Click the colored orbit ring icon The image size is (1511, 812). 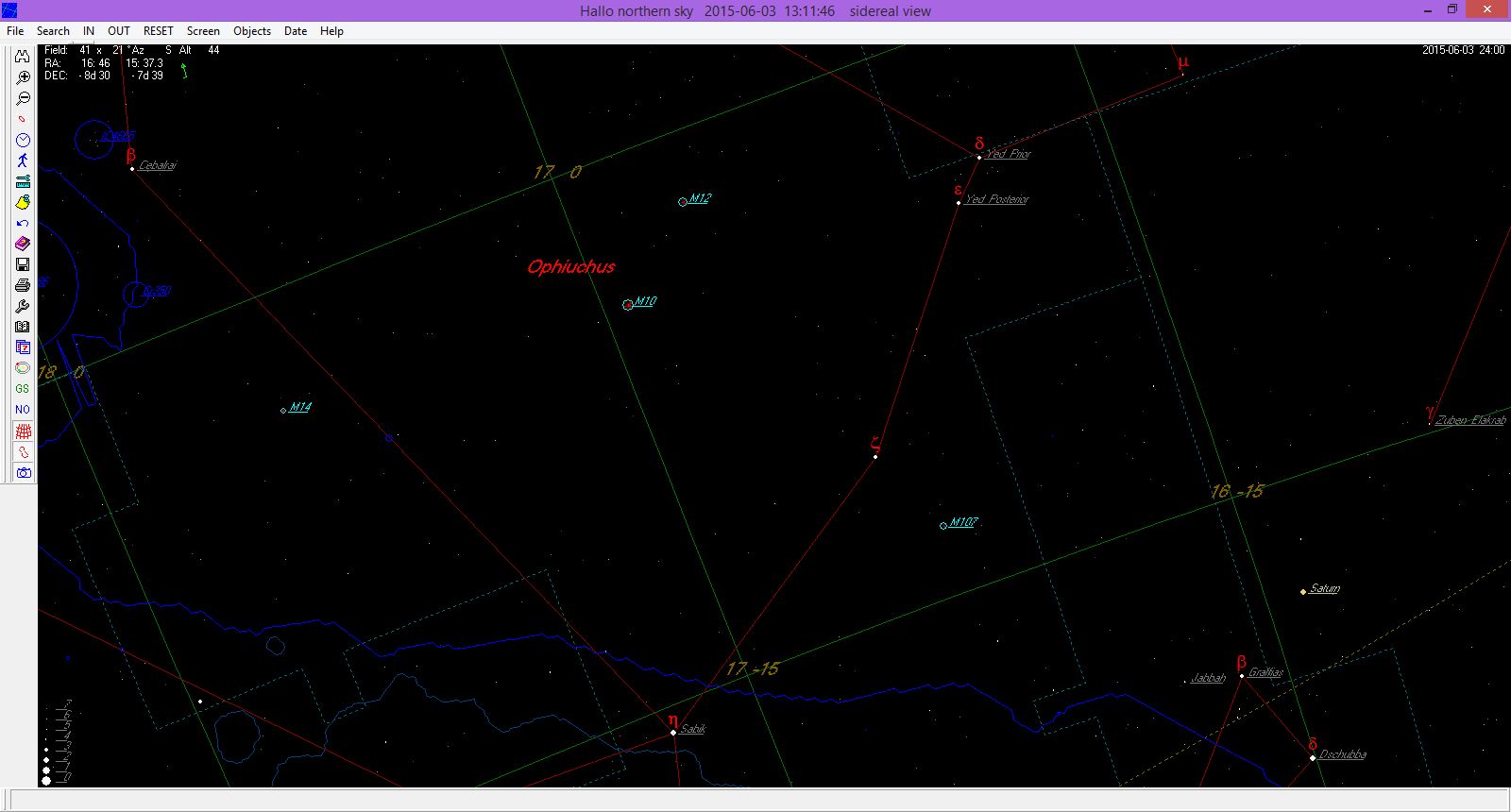pos(23,368)
